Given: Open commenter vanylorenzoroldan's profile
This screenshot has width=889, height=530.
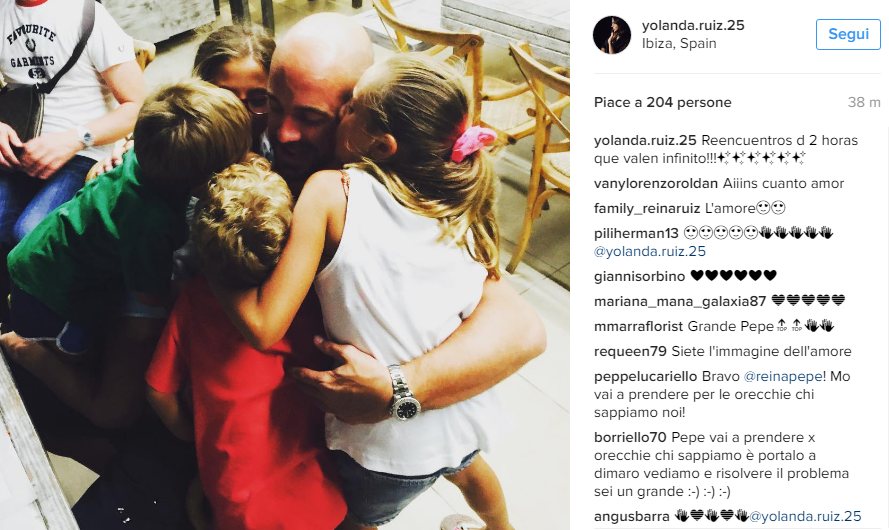Looking at the screenshot, I should click(x=655, y=184).
